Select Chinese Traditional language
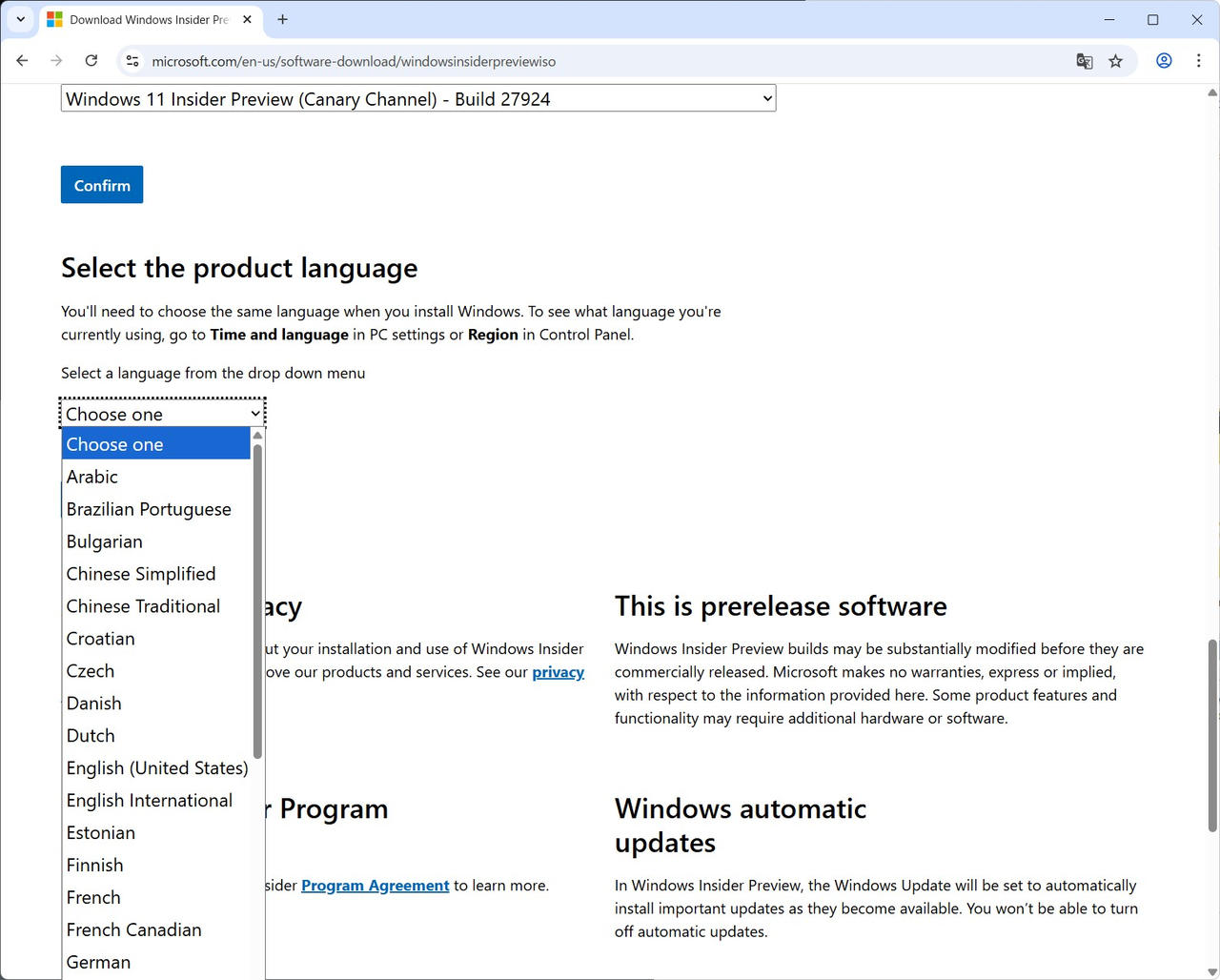The height and width of the screenshot is (980, 1220). pos(156,606)
